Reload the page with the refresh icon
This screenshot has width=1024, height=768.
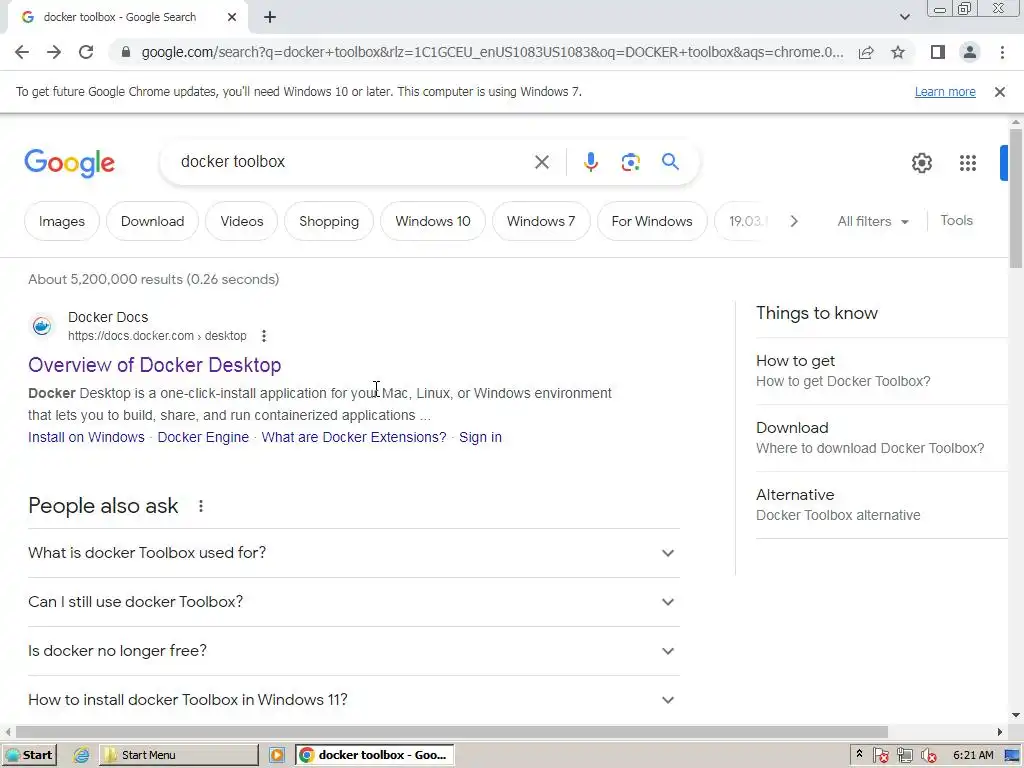(x=86, y=52)
